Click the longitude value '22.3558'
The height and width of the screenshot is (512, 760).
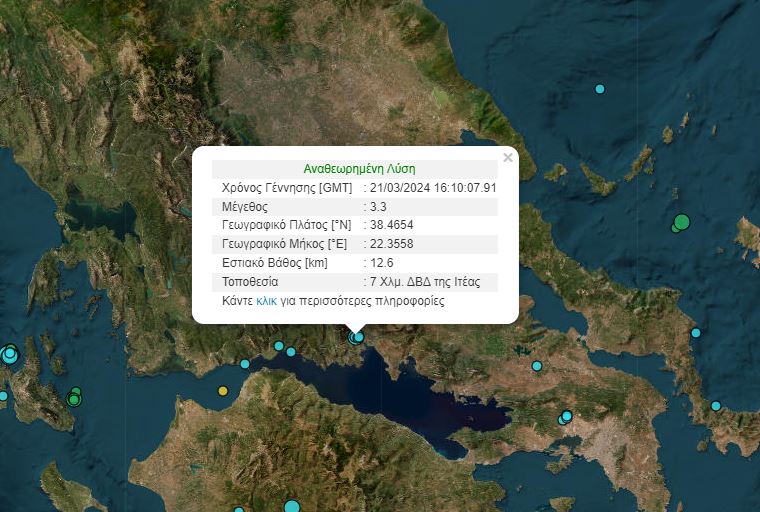click(x=392, y=244)
